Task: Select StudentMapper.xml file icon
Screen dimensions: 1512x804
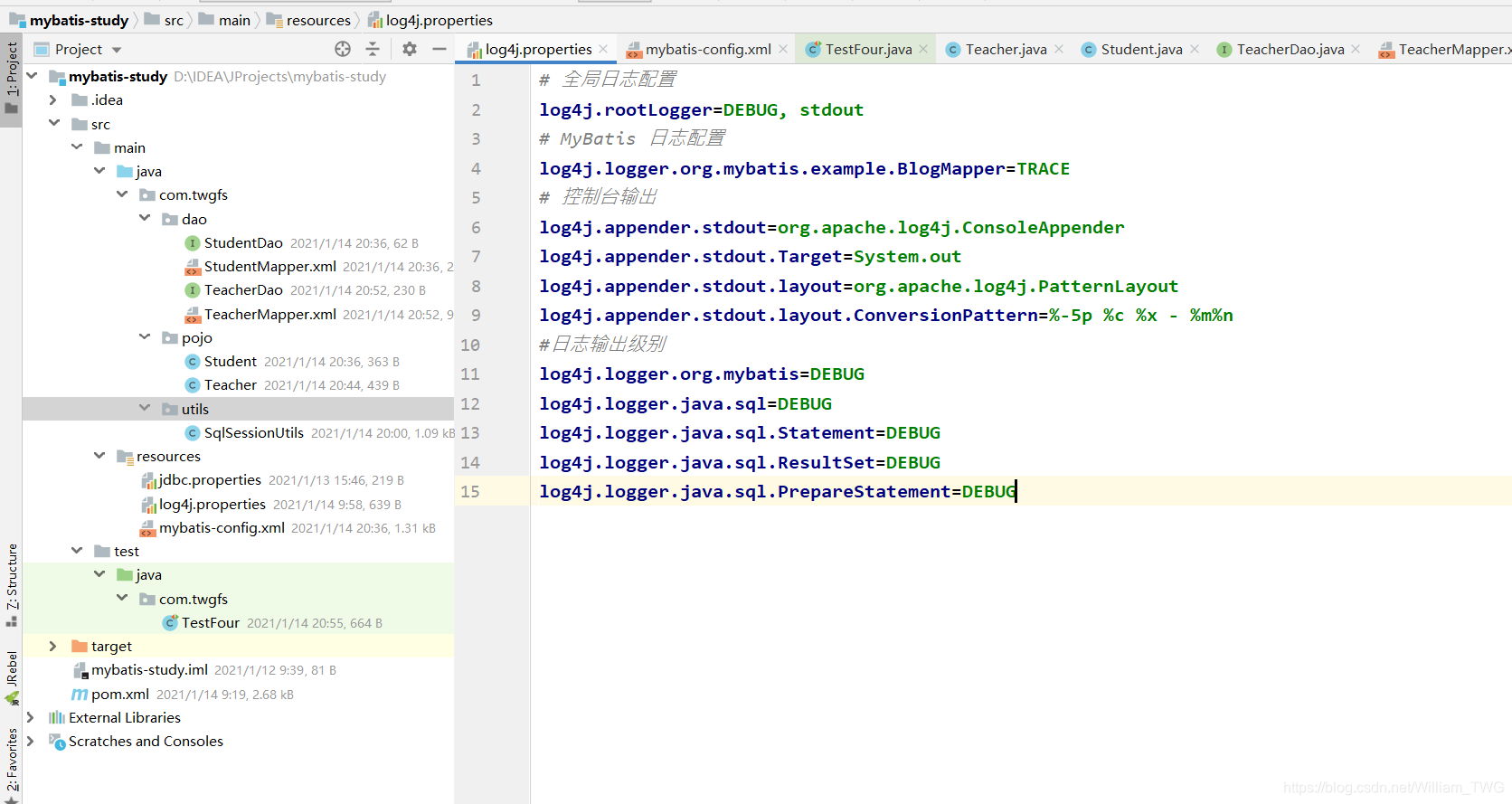Action: 192,267
